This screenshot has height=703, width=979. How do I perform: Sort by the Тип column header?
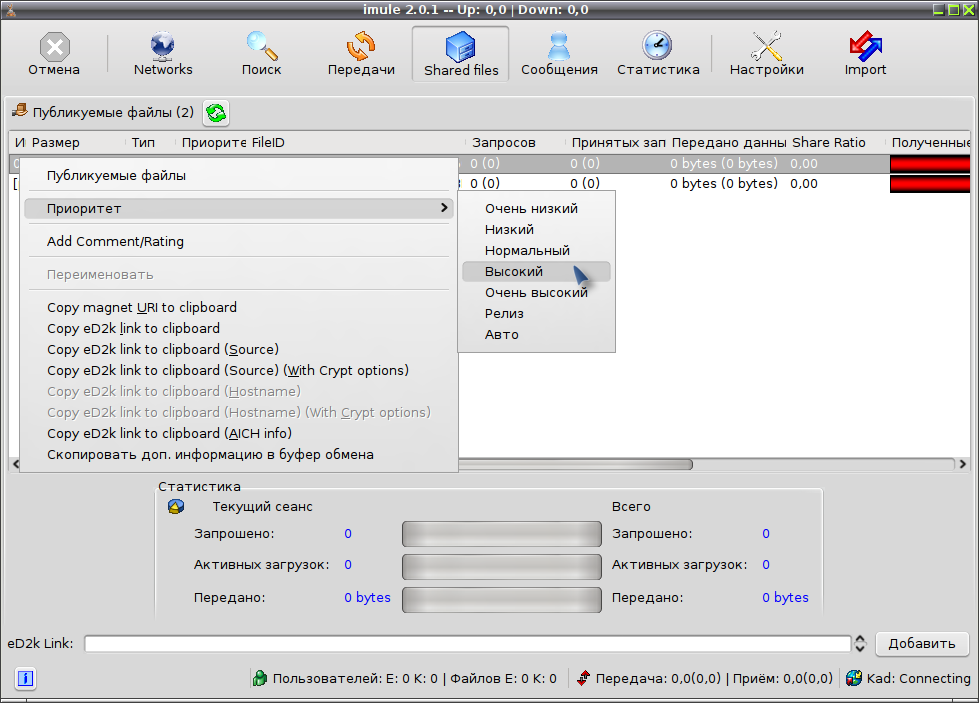[150, 142]
